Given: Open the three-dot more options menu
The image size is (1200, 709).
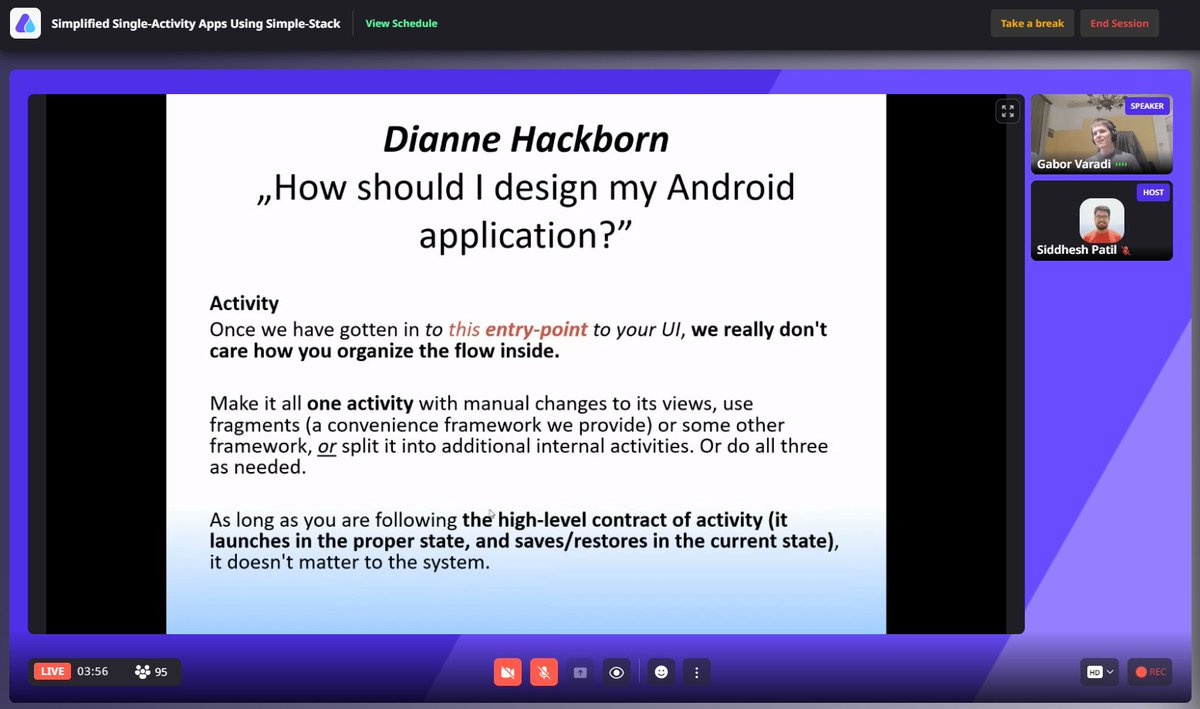Looking at the screenshot, I should tap(697, 672).
